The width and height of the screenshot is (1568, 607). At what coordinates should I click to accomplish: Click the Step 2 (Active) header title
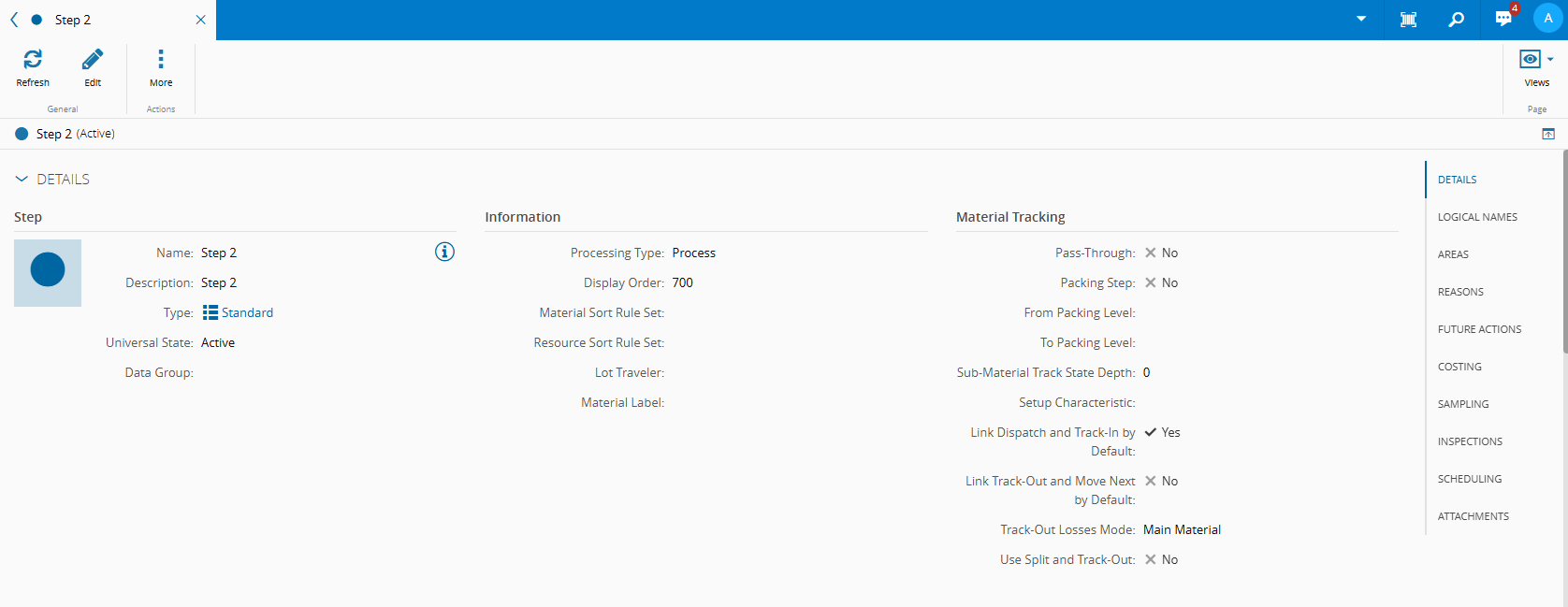pyautogui.click(x=75, y=134)
